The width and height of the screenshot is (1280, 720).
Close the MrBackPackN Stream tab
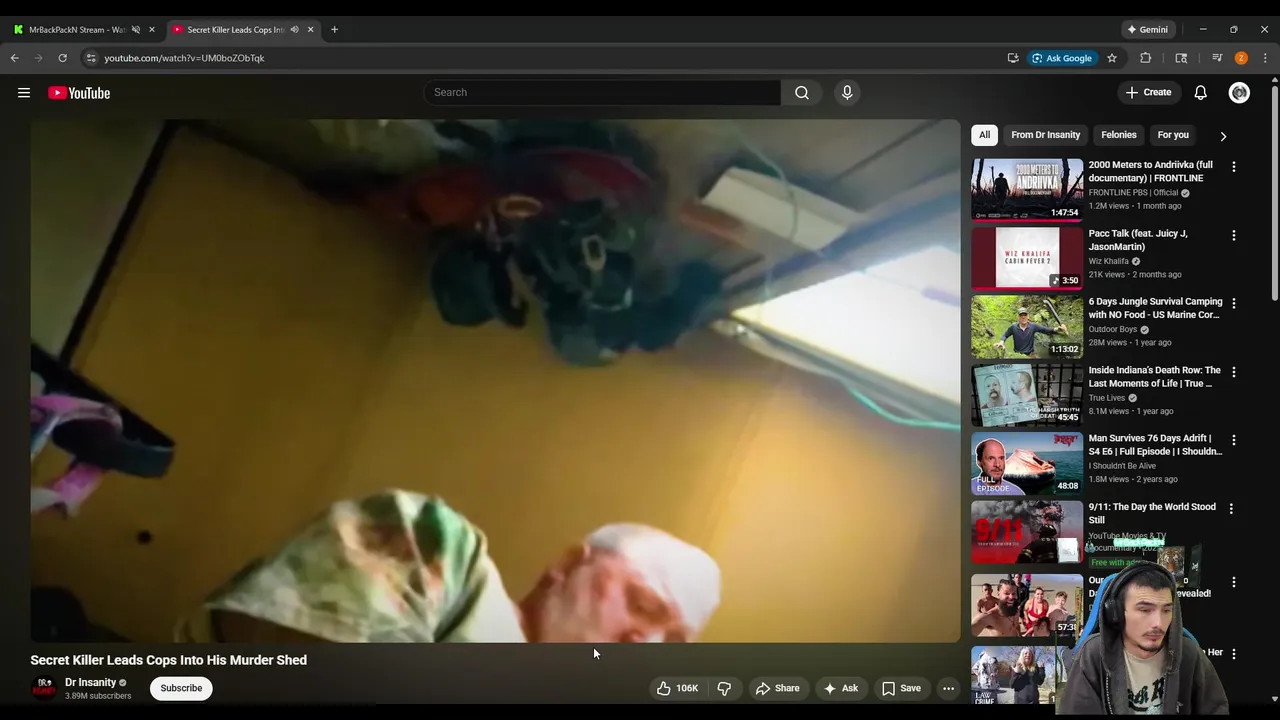pyautogui.click(x=152, y=30)
